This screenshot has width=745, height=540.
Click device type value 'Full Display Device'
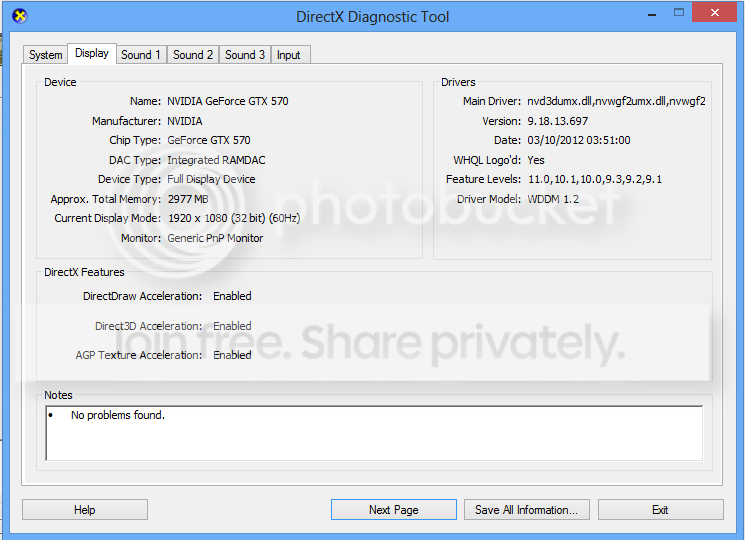coord(211,179)
